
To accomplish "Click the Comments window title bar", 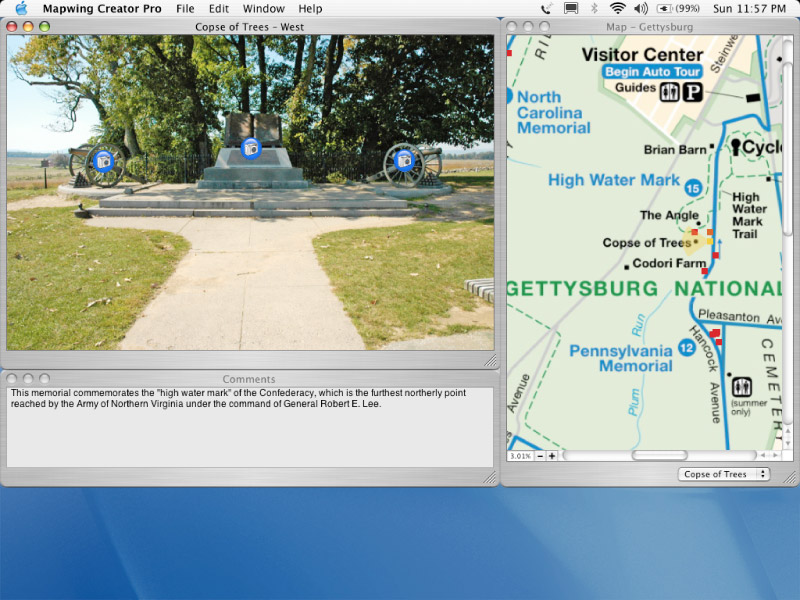I will point(249,379).
